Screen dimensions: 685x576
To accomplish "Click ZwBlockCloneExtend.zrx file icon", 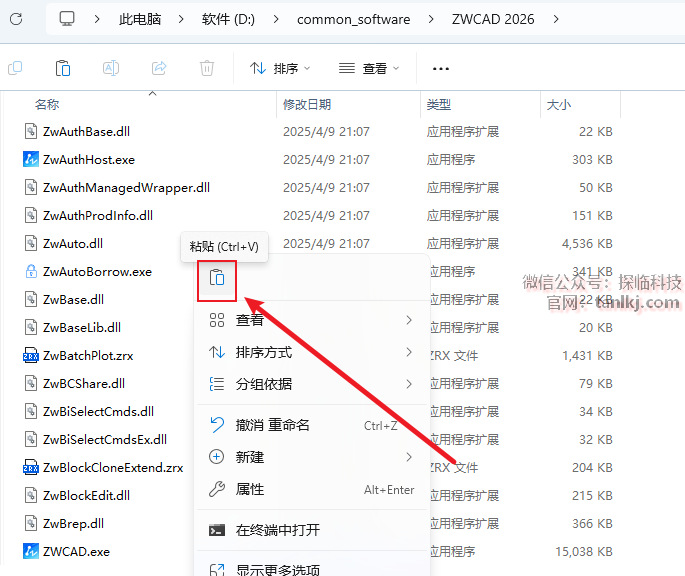I will 31,467.
